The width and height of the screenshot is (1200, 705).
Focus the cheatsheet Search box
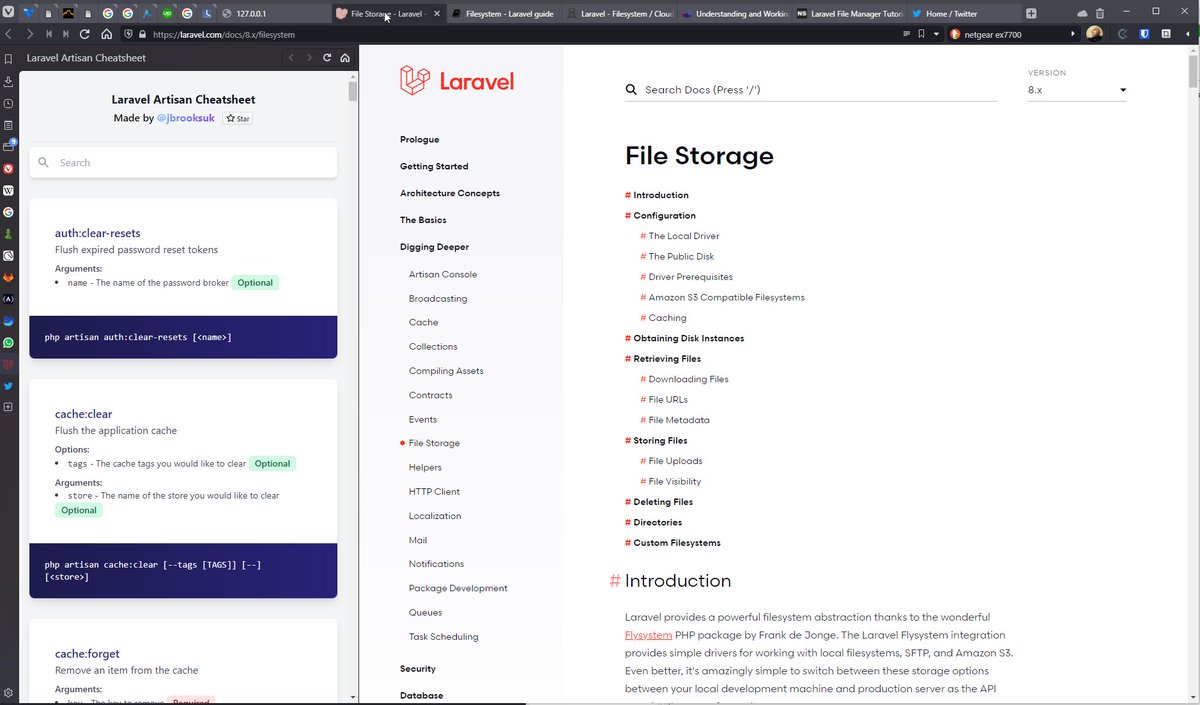[x=183, y=162]
